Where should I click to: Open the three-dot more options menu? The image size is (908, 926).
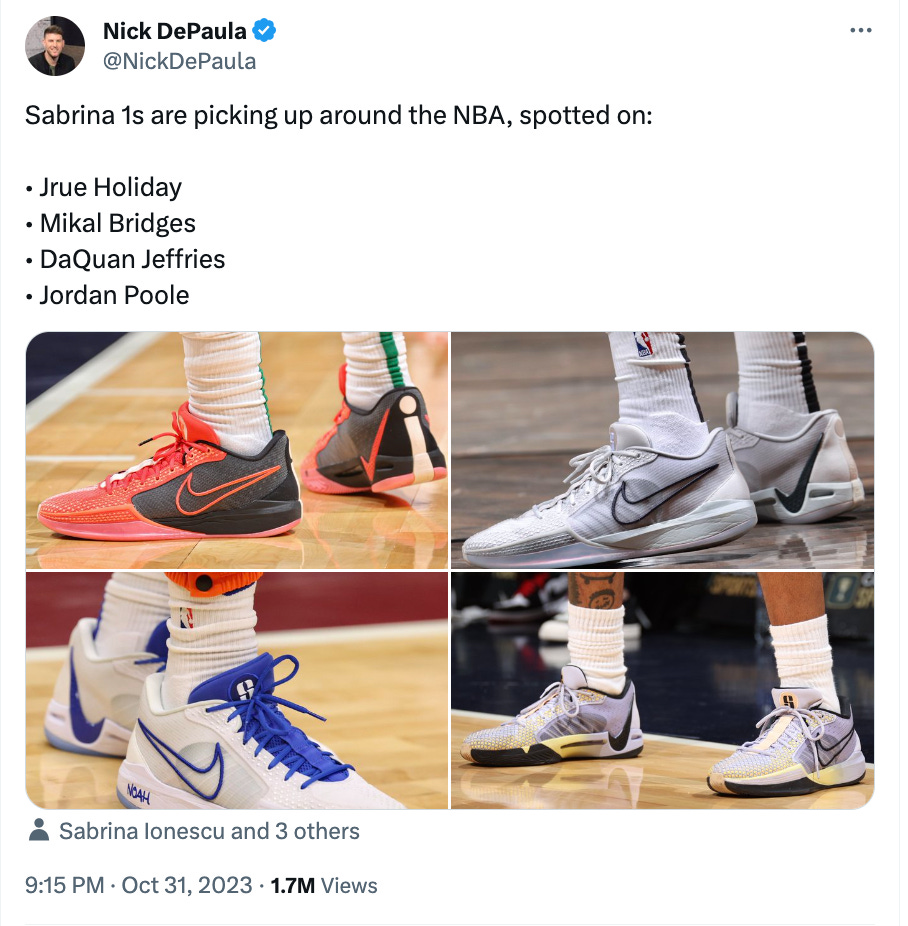[x=860, y=30]
